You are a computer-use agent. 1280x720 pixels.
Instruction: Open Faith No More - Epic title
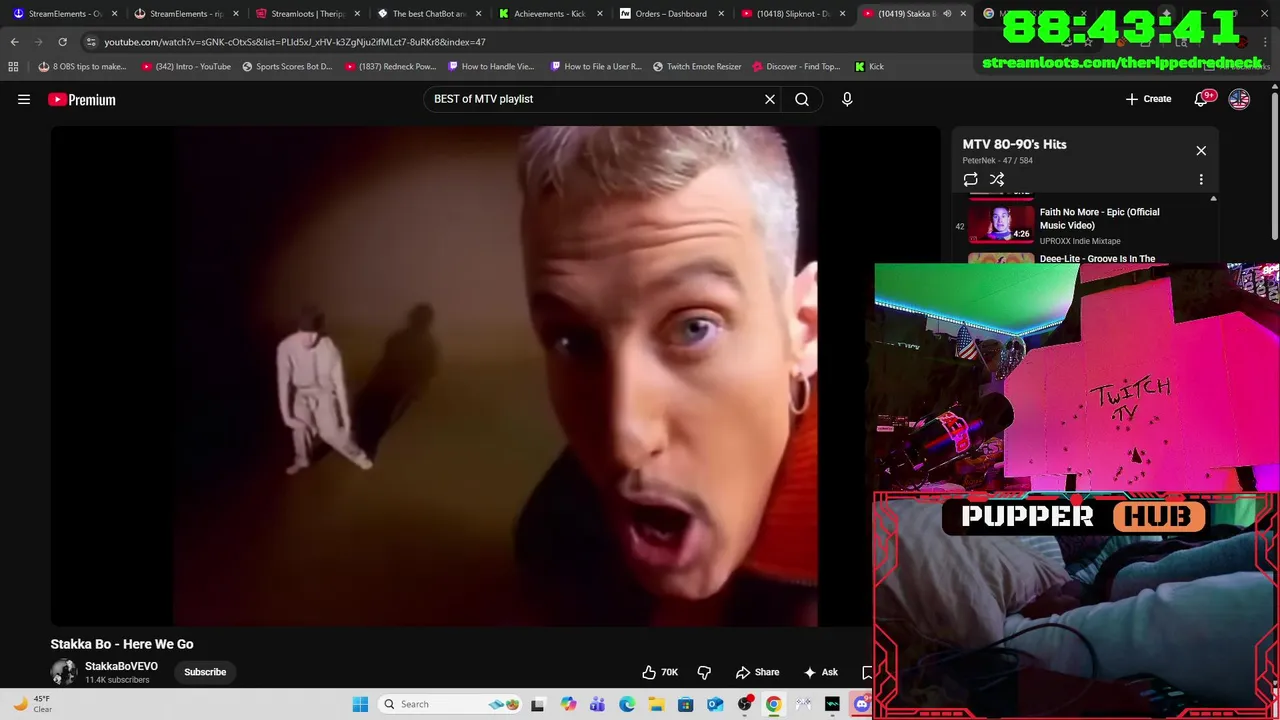pyautogui.click(x=1099, y=218)
